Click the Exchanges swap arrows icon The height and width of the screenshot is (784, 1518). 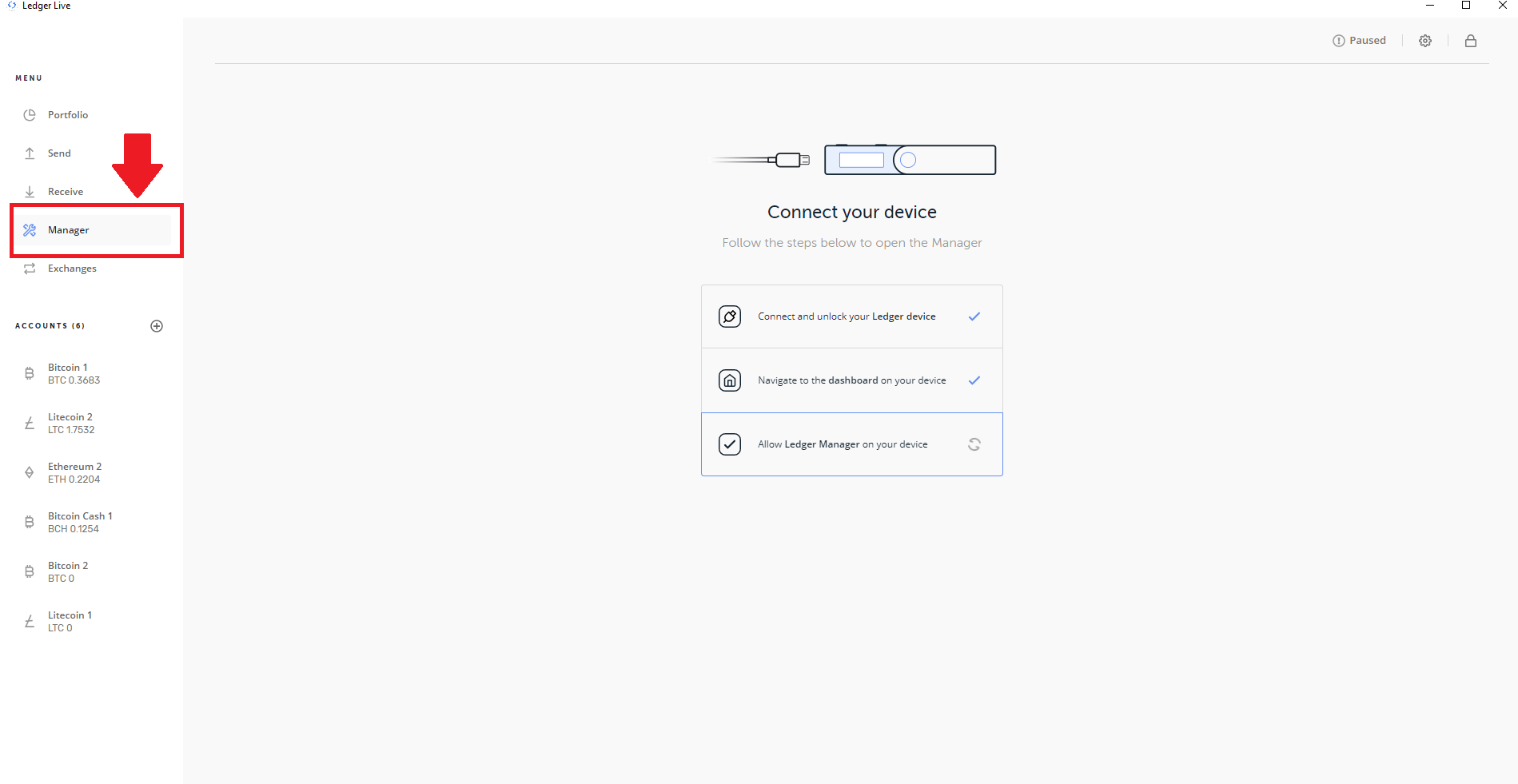[30, 269]
